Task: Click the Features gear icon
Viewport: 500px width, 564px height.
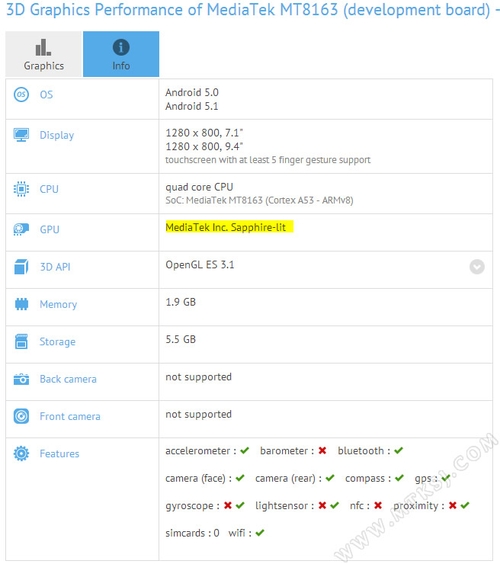Action: (x=21, y=454)
